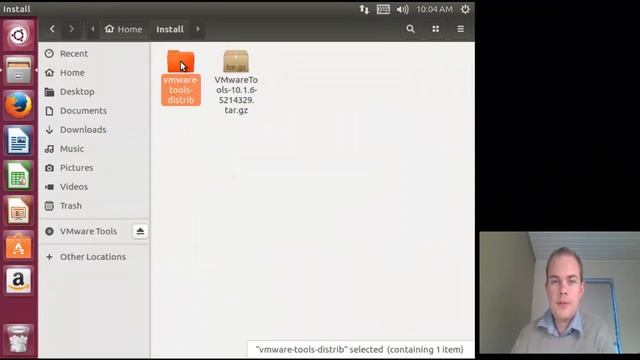Open Trash in the sidebar
Screen dimensions: 640x360
tap(94, 206)
